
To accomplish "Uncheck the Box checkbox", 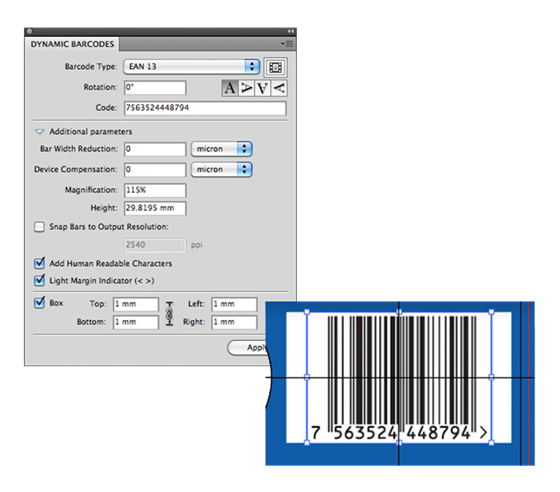I will pyautogui.click(x=39, y=303).
